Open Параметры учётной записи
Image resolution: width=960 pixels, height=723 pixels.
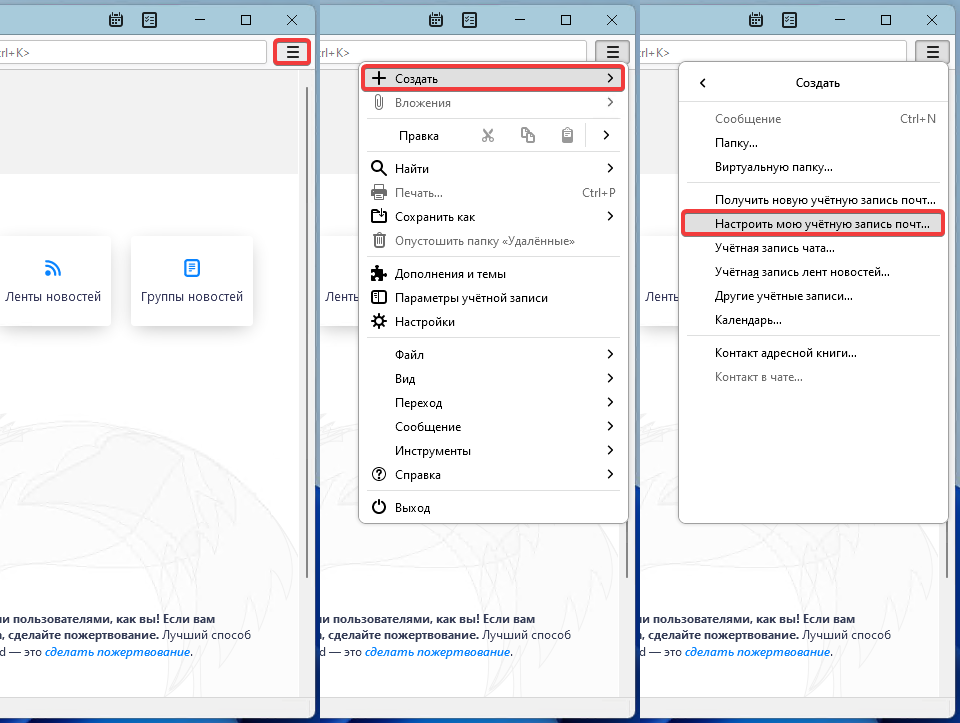(x=470, y=297)
